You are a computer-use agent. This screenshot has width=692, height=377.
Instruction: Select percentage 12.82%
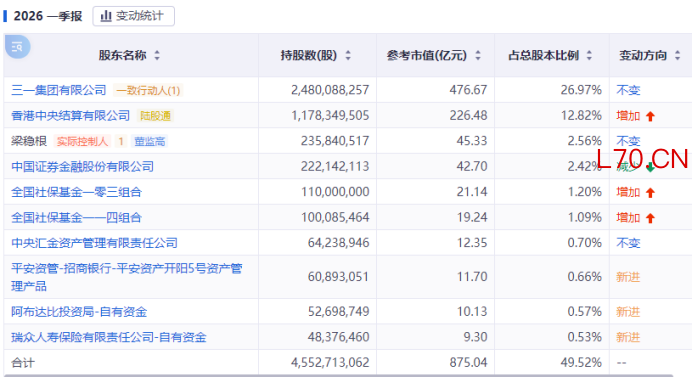coord(581,116)
